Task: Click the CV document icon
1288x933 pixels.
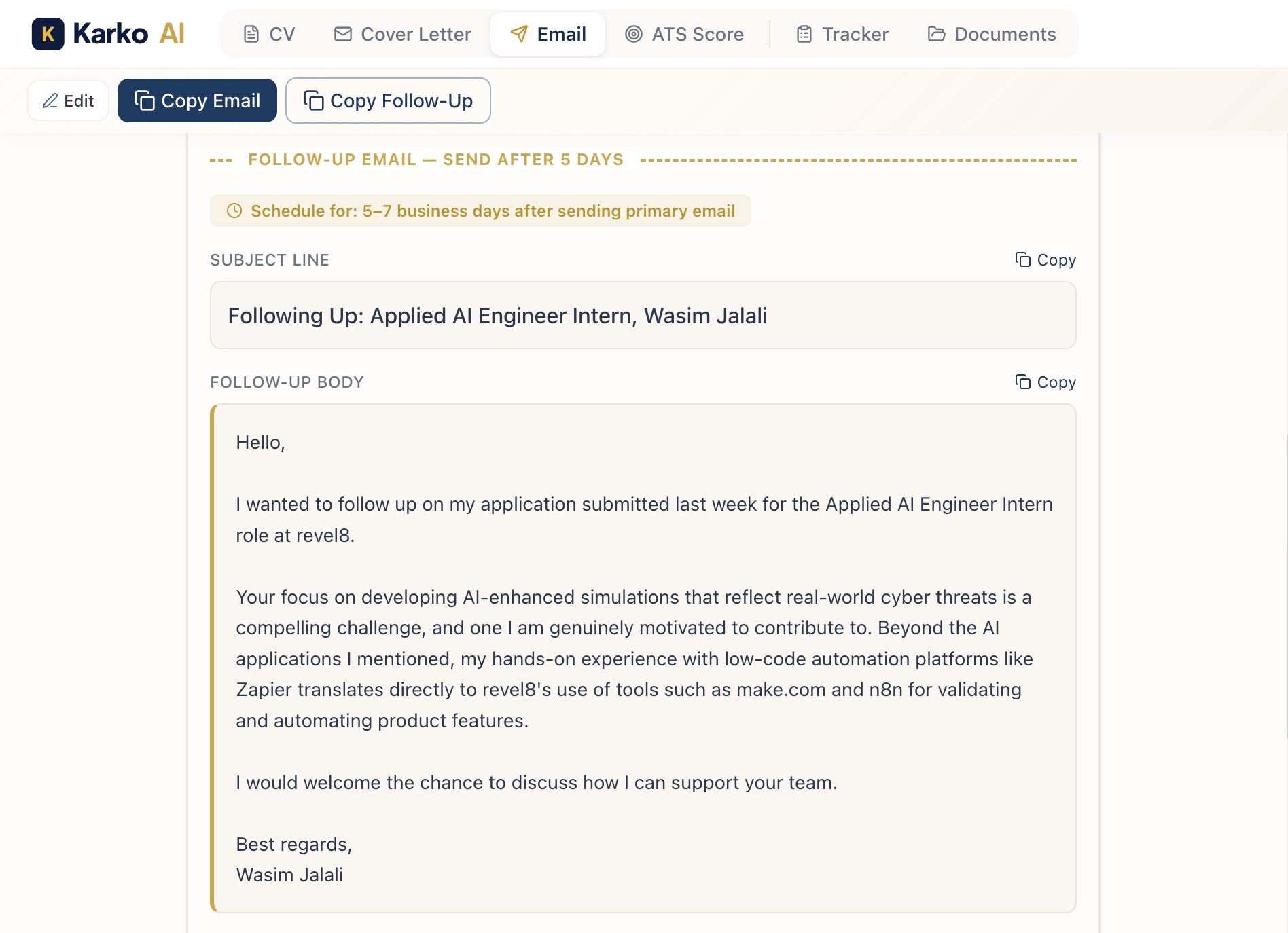Action: 251,33
